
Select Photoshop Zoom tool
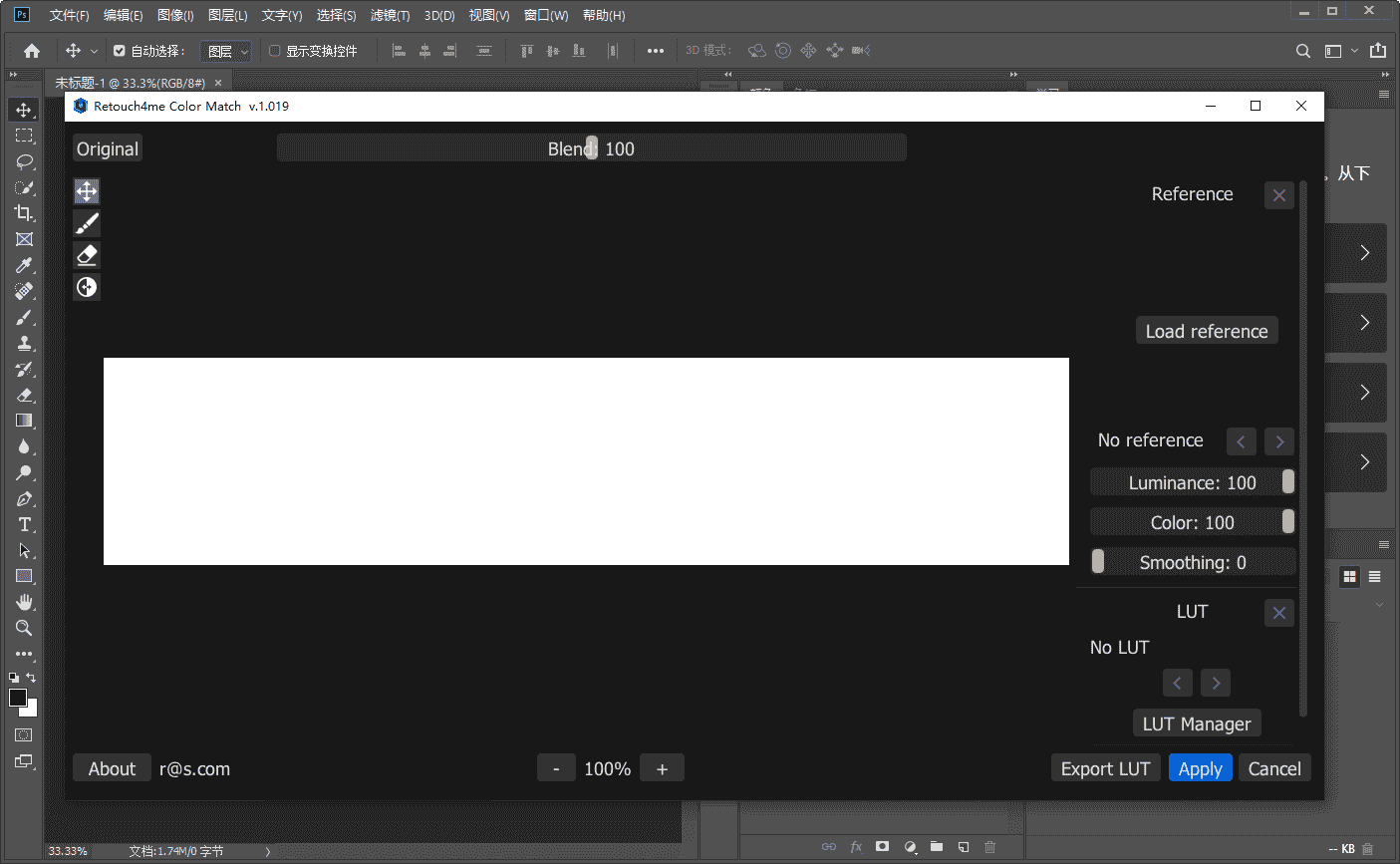click(24, 628)
